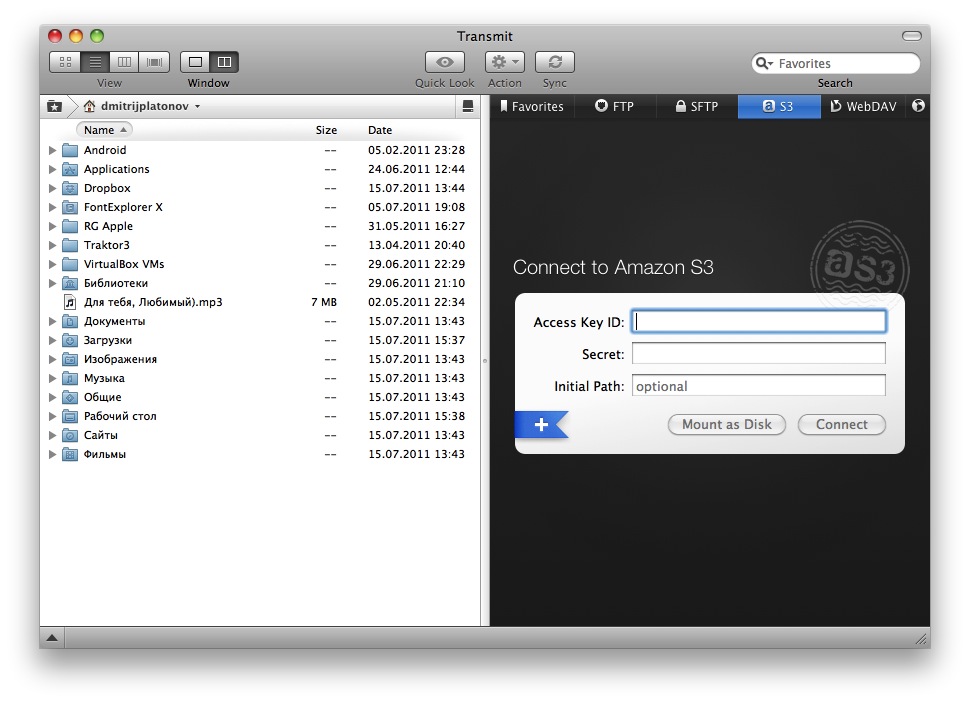Click the bottom-left eject triangle button
Screen dimensions: 970x703
point(52,638)
